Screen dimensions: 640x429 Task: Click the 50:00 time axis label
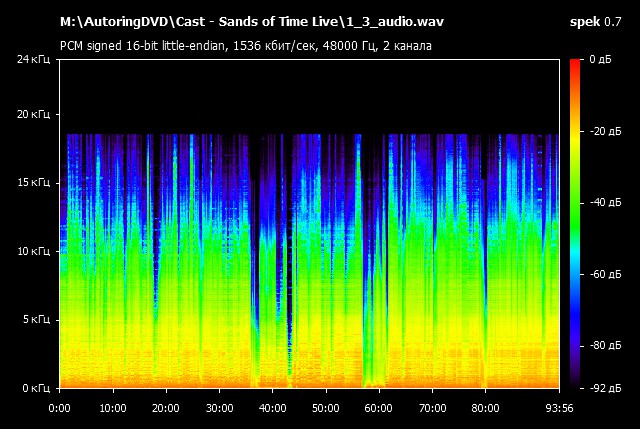click(326, 408)
